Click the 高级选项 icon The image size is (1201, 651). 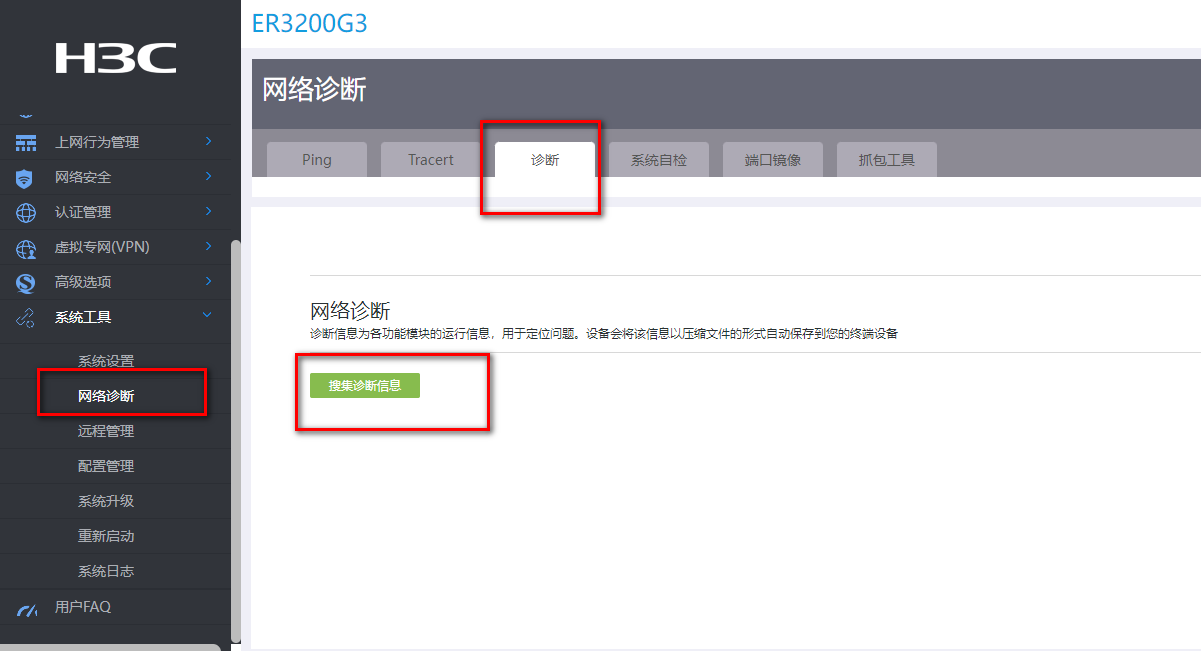pos(26,283)
